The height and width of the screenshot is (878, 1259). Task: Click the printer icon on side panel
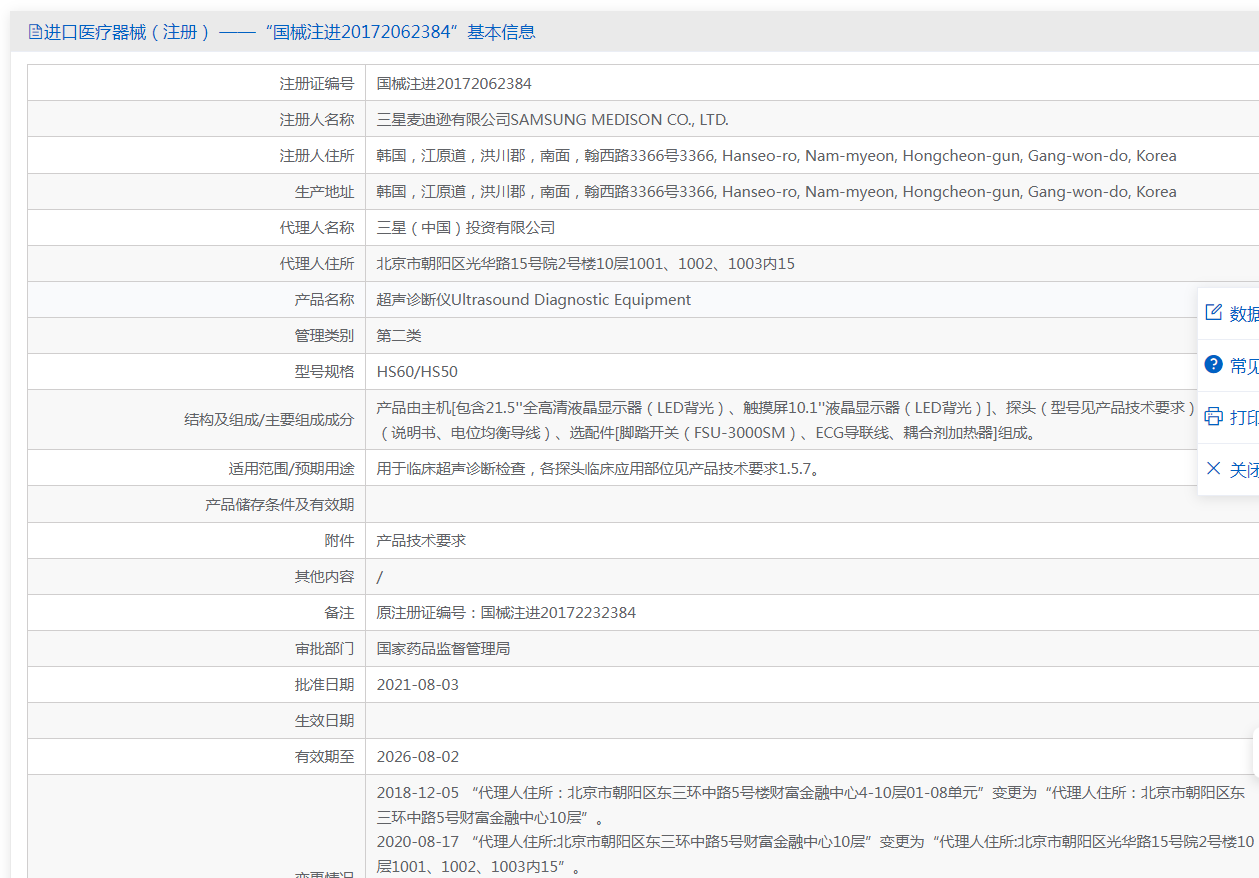1214,417
